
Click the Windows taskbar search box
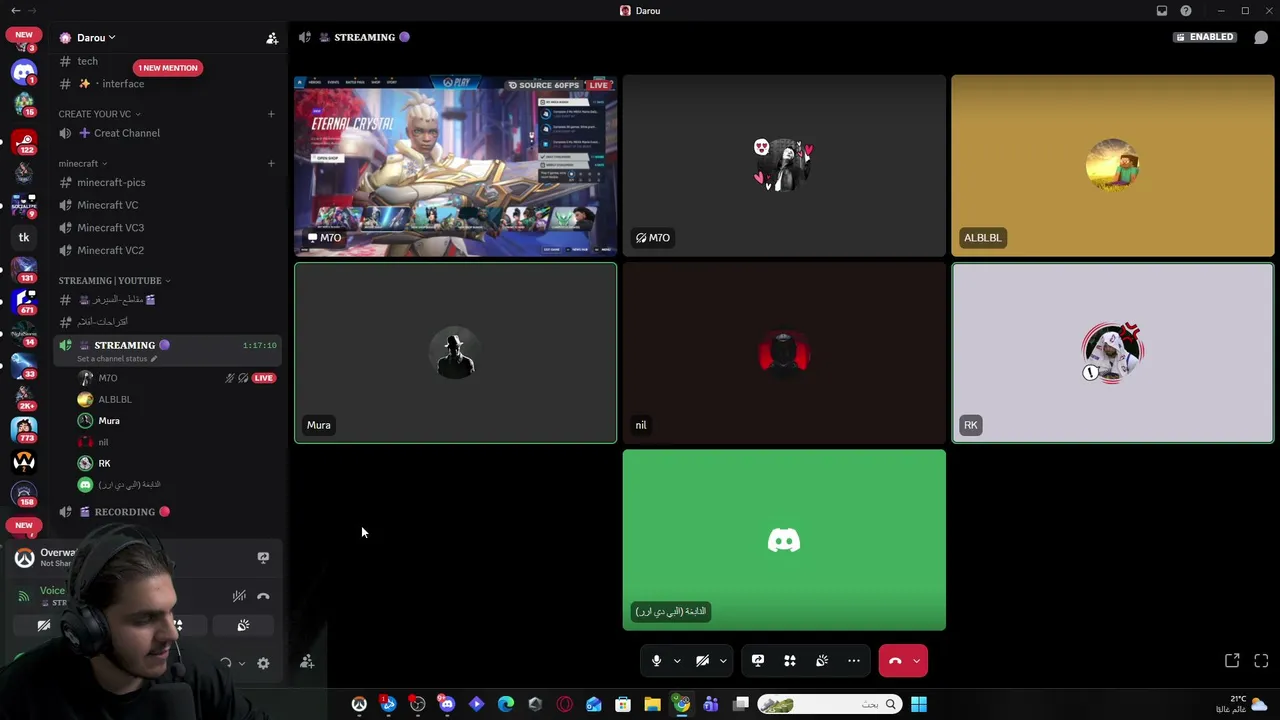pos(828,705)
